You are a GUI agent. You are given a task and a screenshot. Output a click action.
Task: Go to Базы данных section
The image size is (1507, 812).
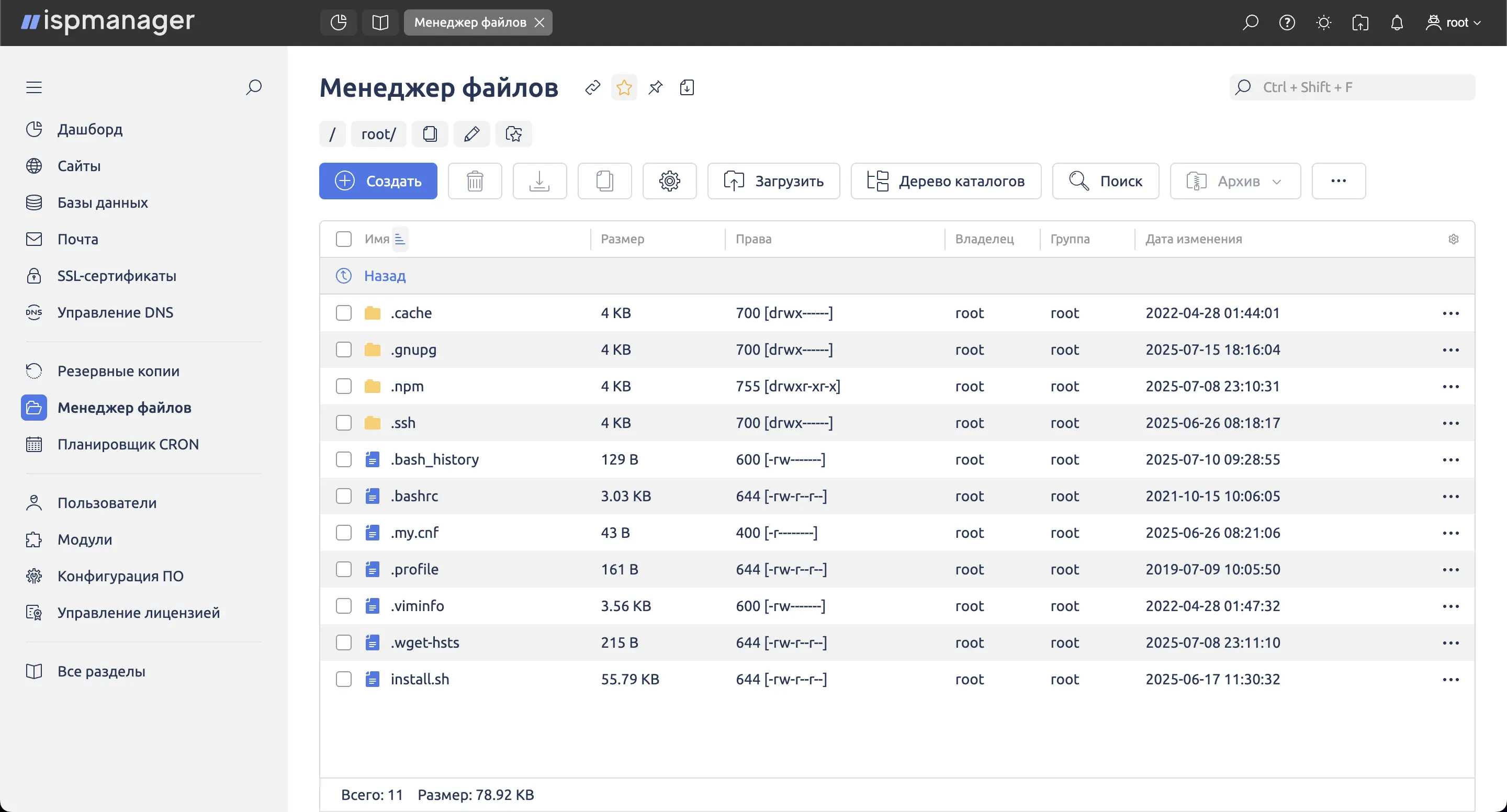tap(103, 202)
